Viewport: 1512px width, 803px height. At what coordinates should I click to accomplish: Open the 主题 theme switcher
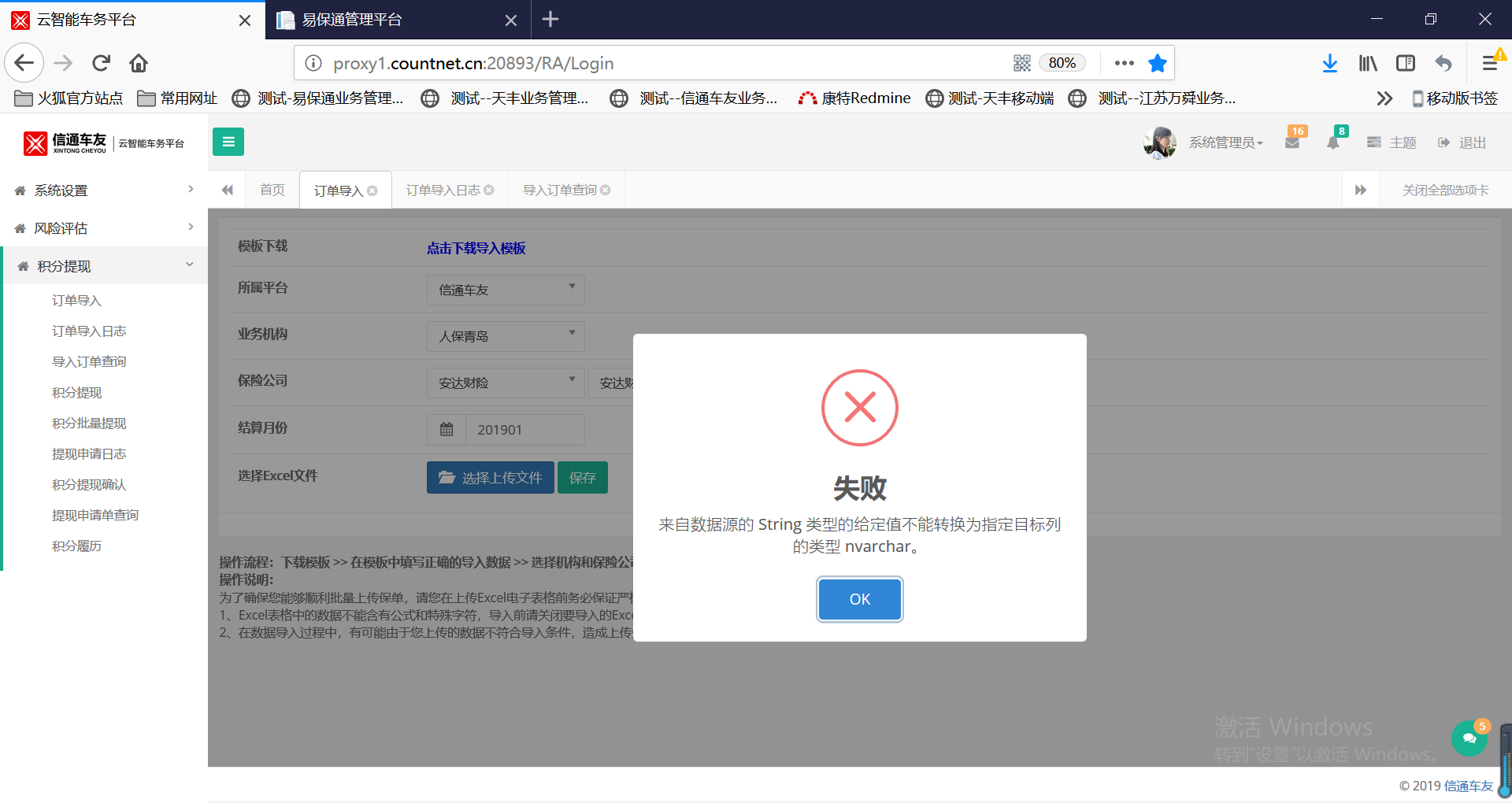(x=1392, y=142)
